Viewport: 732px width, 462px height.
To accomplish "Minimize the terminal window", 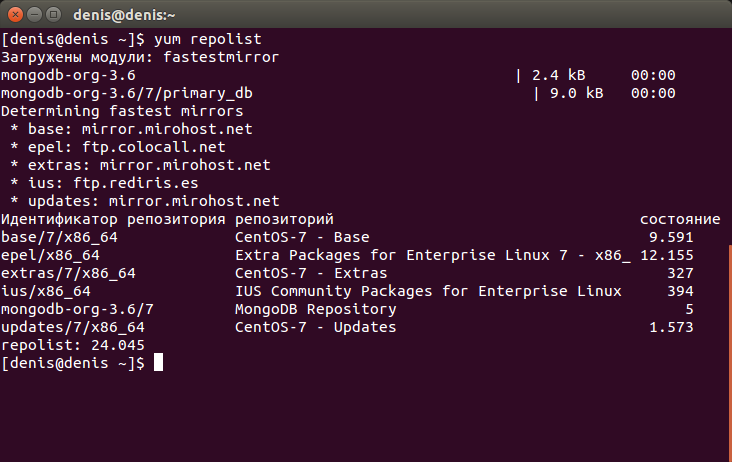I will coord(35,15).
